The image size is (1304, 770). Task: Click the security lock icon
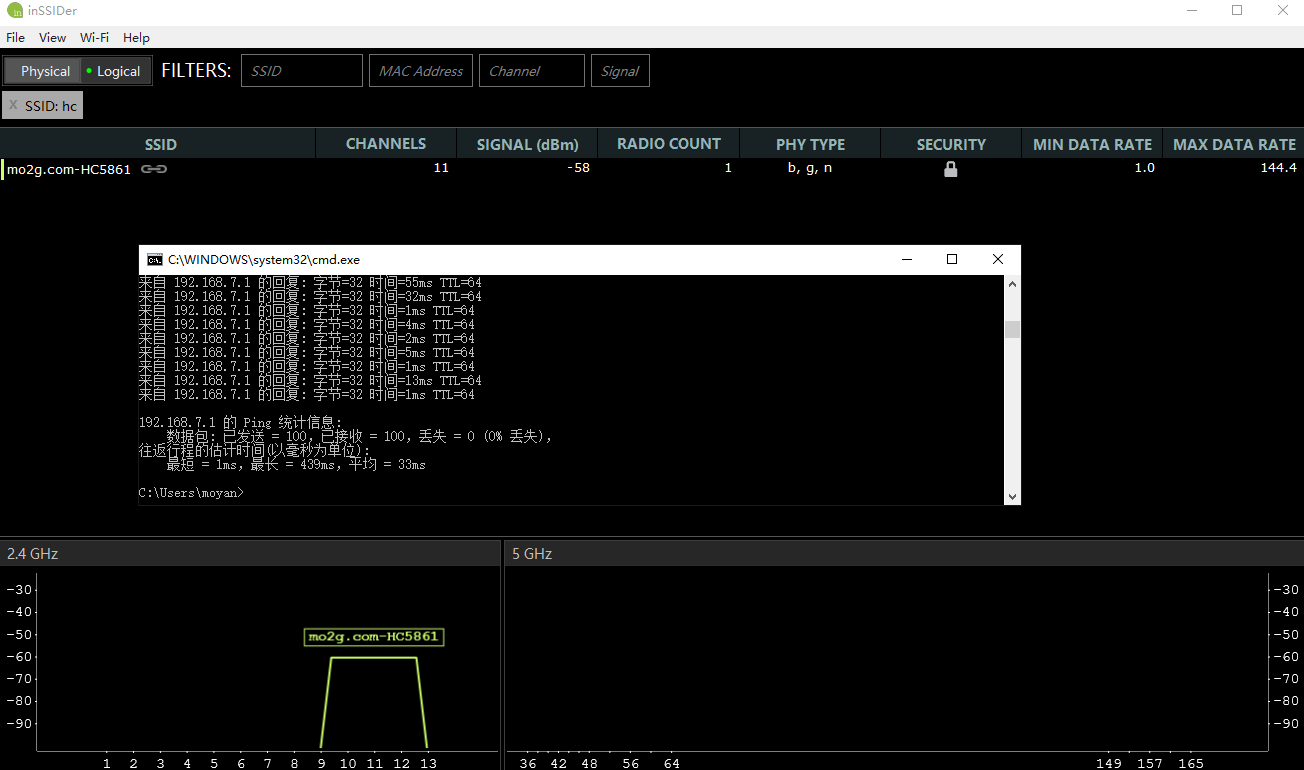951,169
